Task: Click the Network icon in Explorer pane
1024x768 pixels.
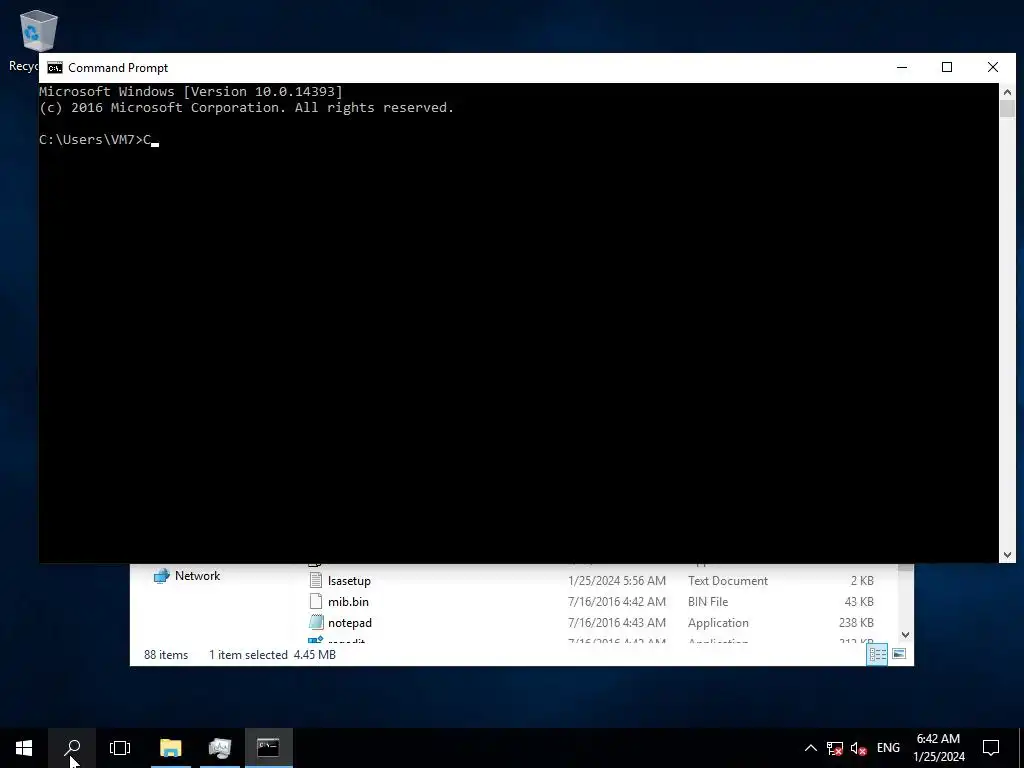Action: tap(161, 575)
